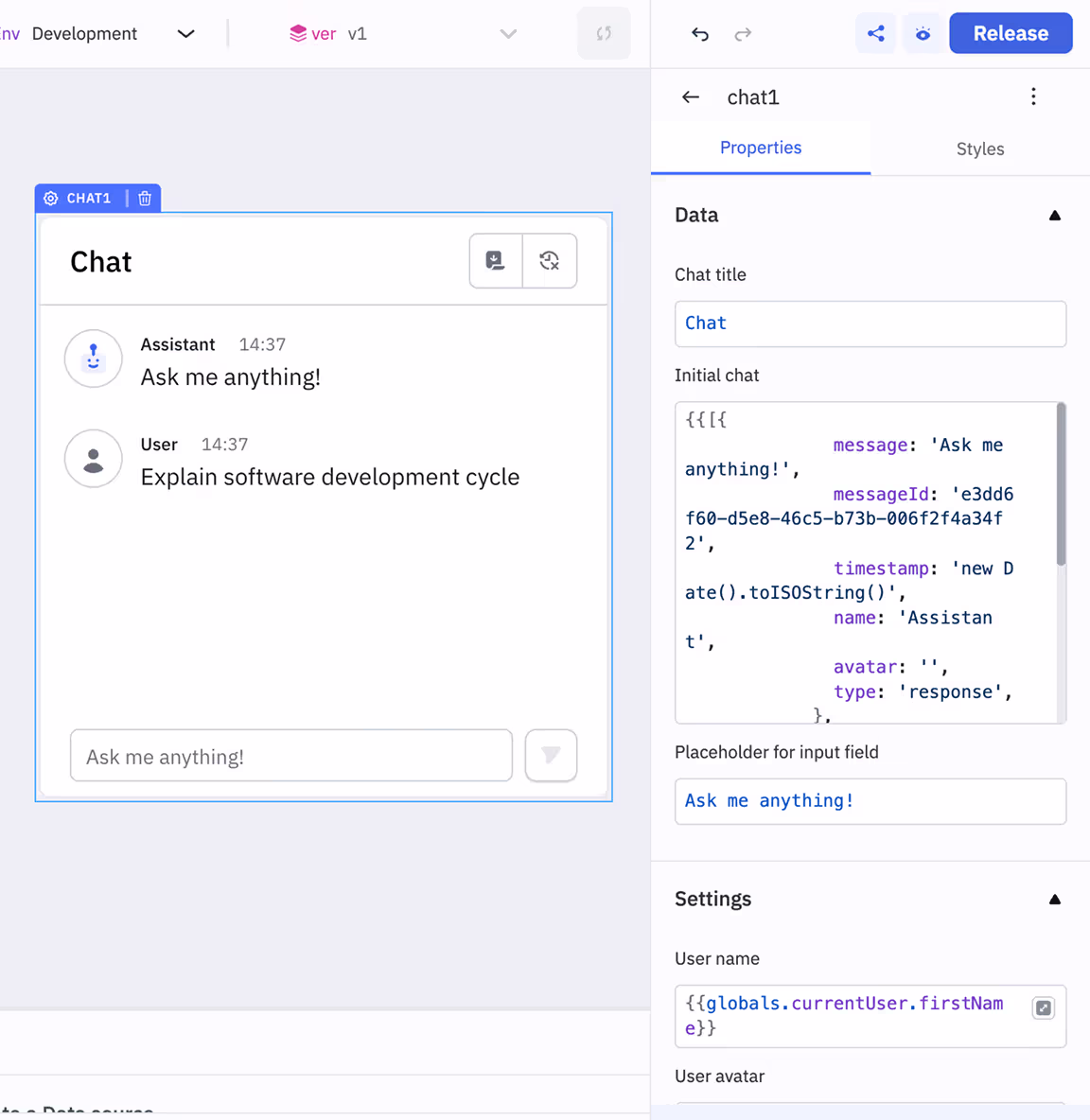This screenshot has width=1090, height=1120.
Task: Collapse the Data section
Action: (x=1054, y=216)
